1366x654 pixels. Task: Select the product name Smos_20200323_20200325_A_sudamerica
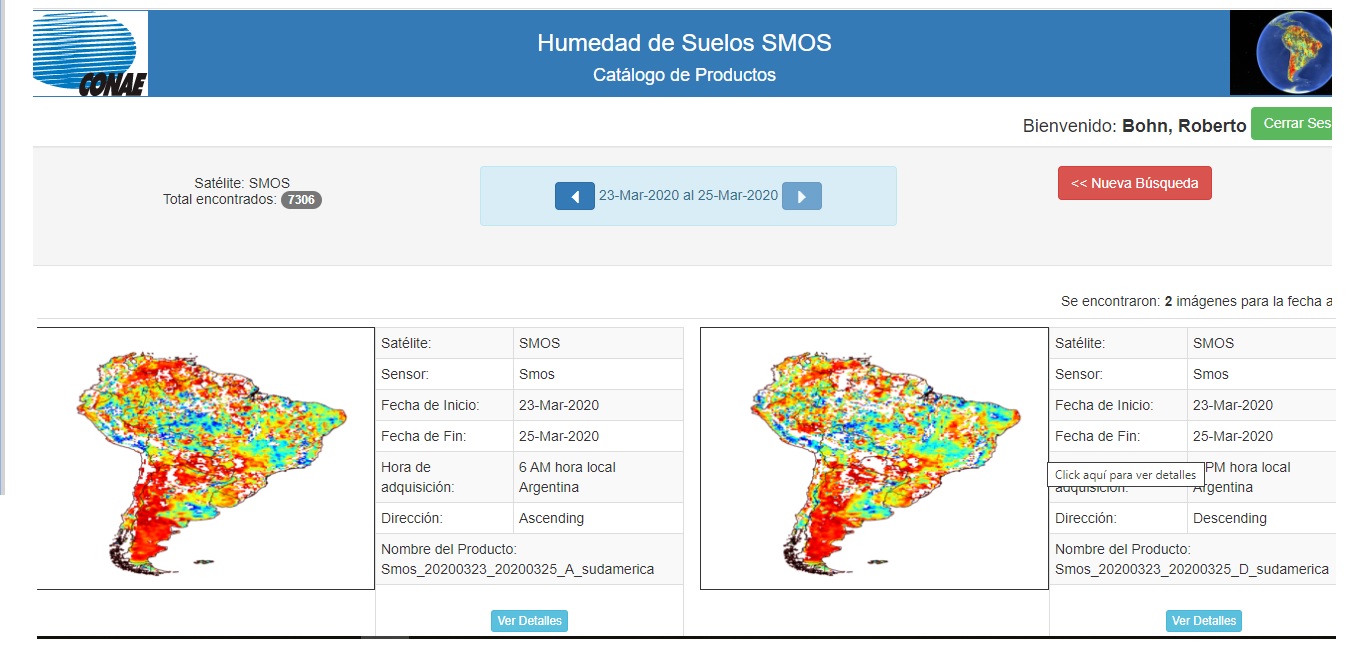(518, 569)
